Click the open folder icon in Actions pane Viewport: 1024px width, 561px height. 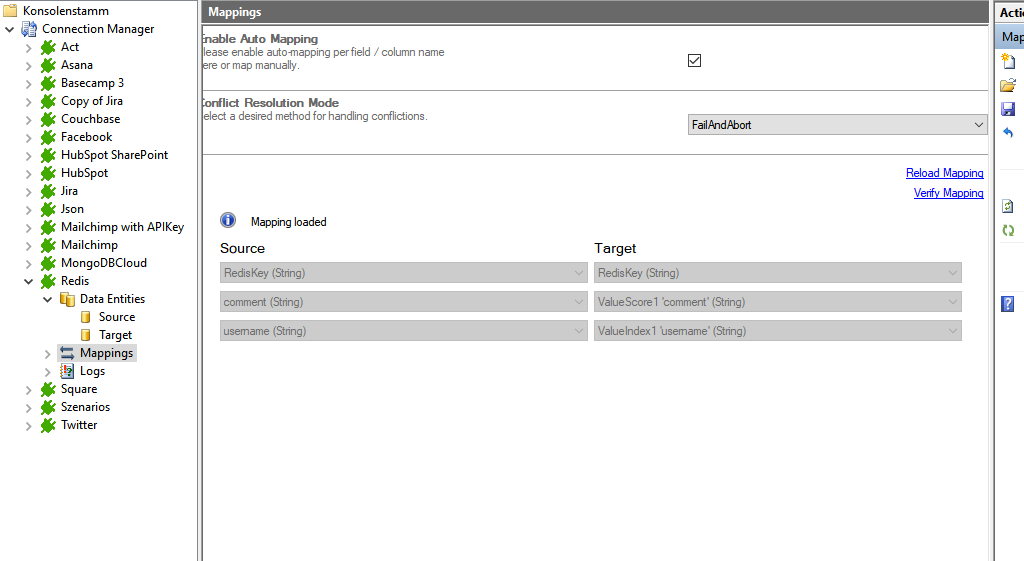[x=1008, y=85]
